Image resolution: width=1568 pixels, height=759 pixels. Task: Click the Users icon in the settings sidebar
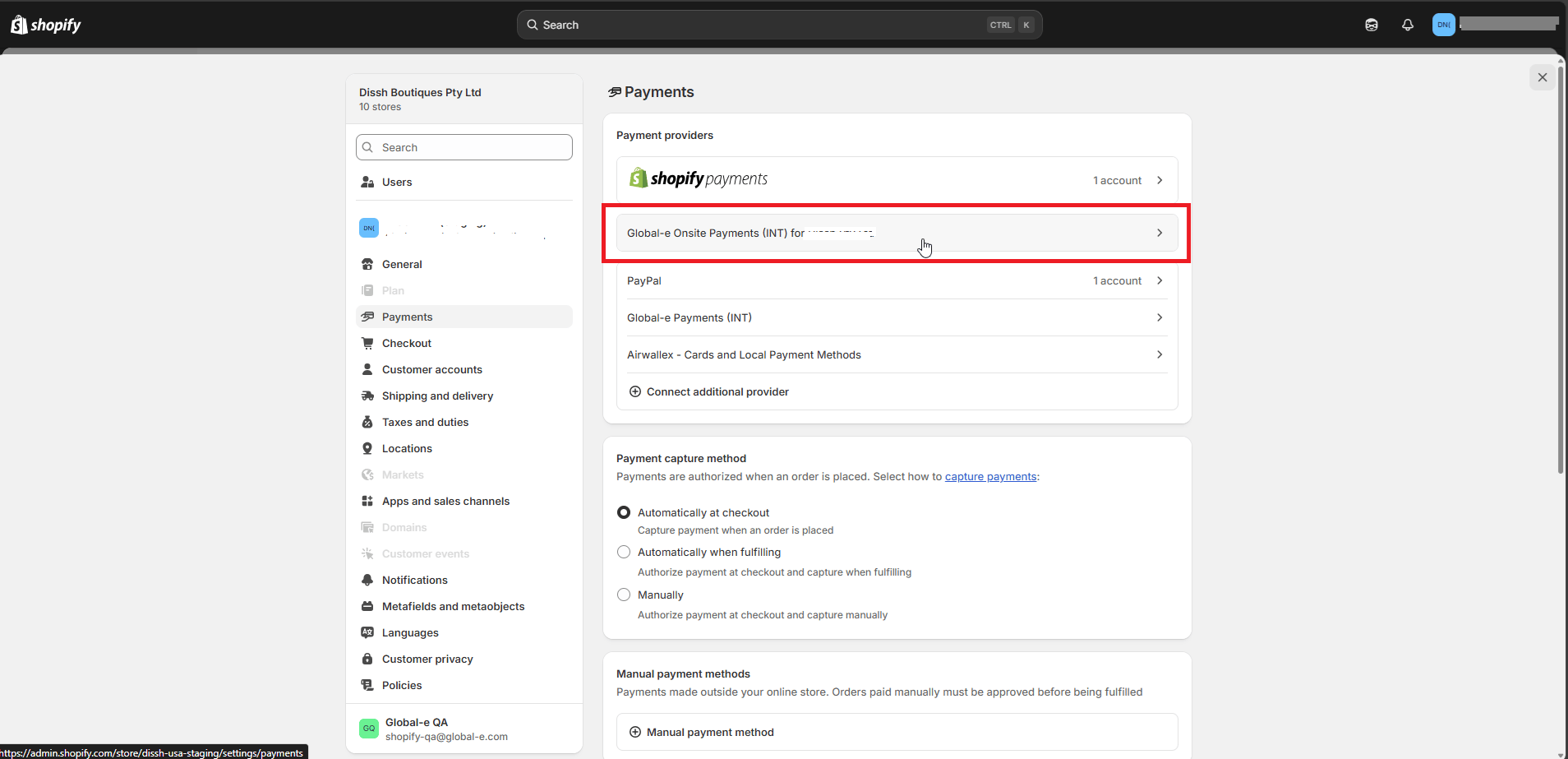(x=367, y=182)
